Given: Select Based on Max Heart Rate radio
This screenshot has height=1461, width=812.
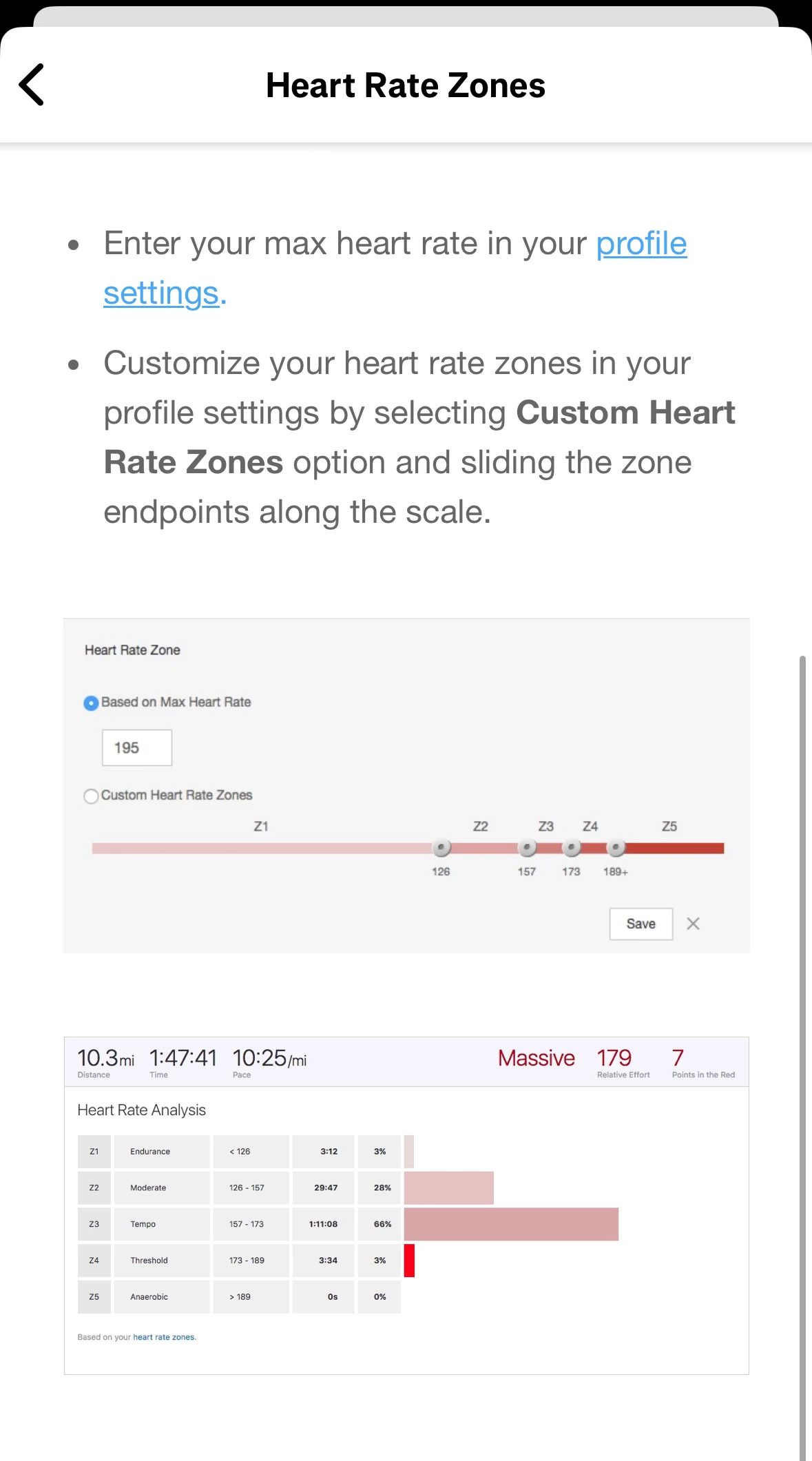Looking at the screenshot, I should pyautogui.click(x=91, y=703).
